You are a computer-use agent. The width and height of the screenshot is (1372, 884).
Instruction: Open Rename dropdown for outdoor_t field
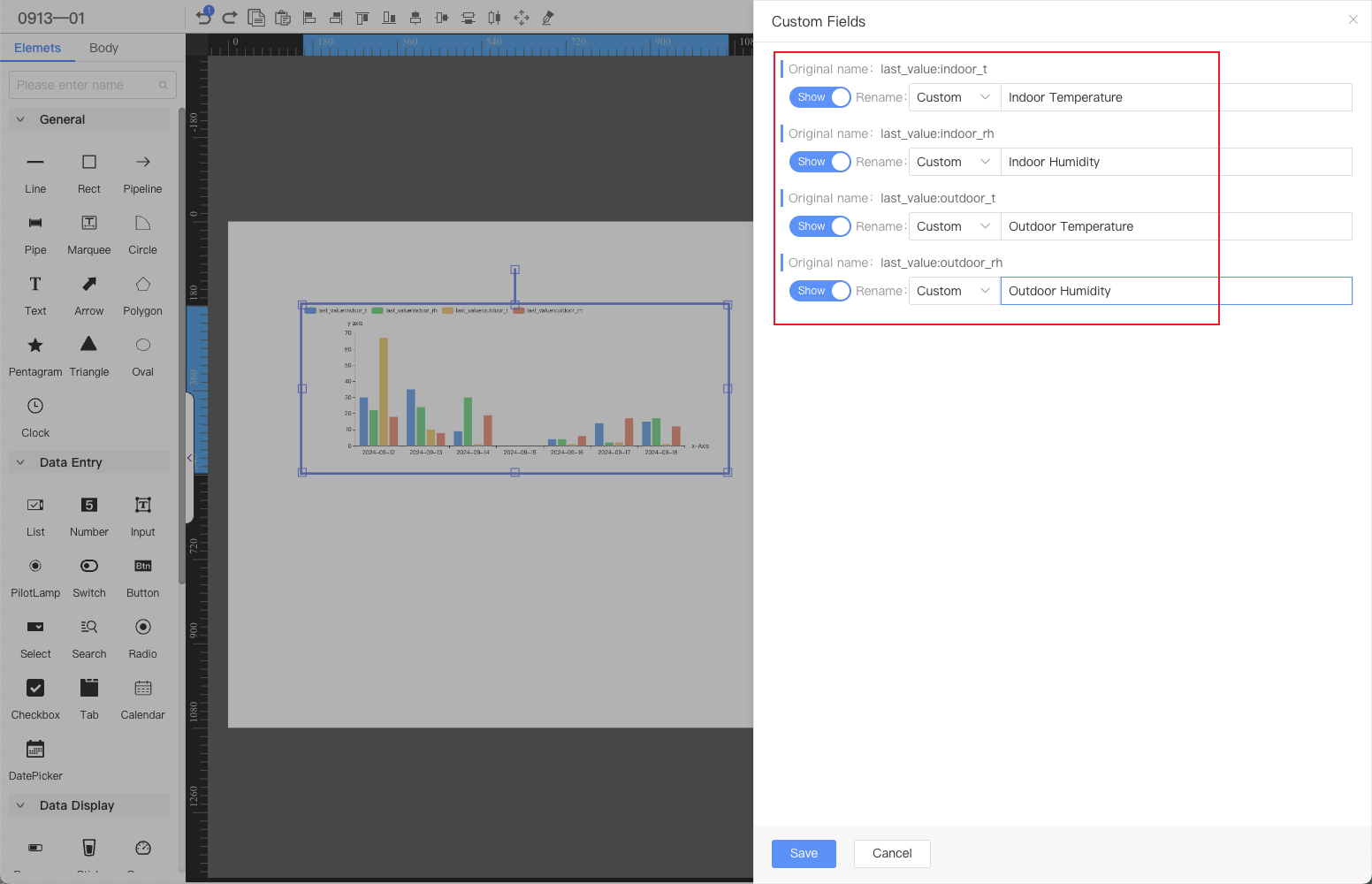(954, 226)
